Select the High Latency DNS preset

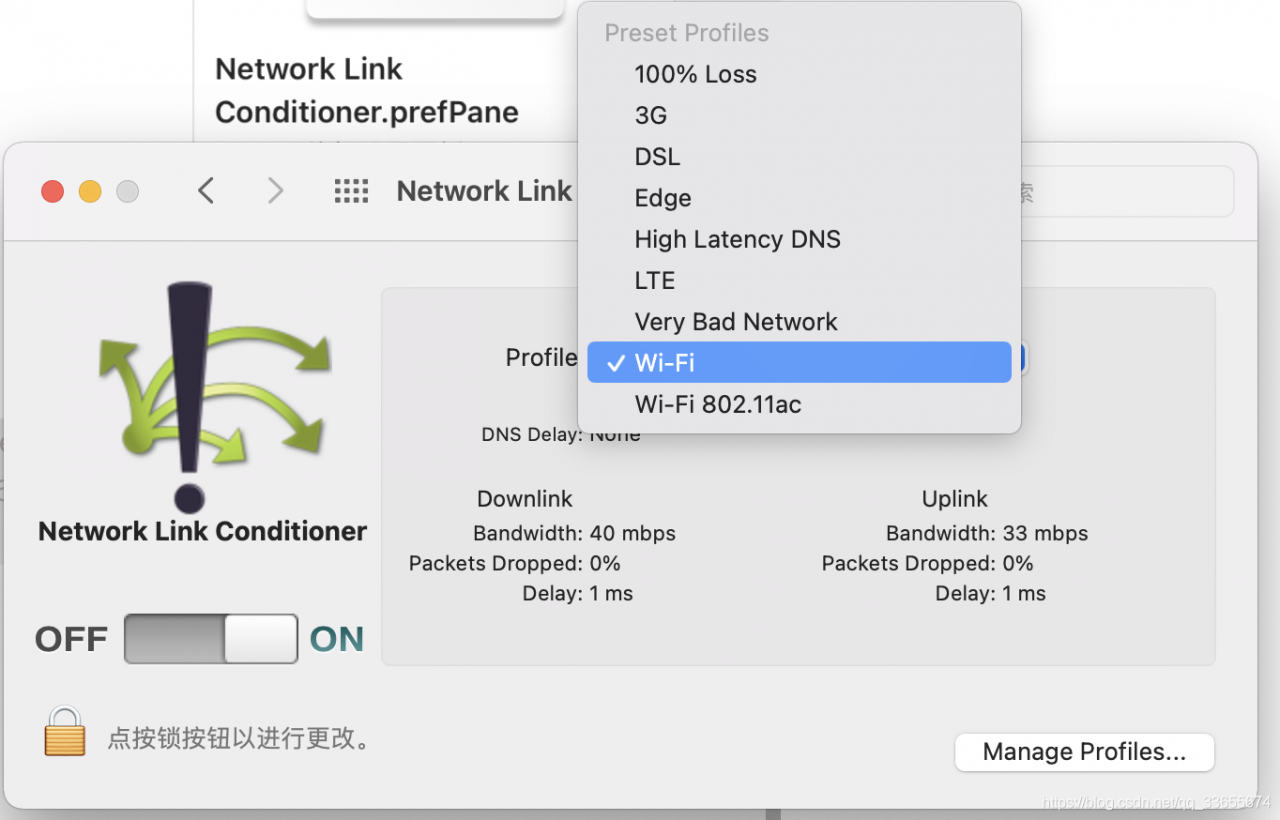[799, 239]
